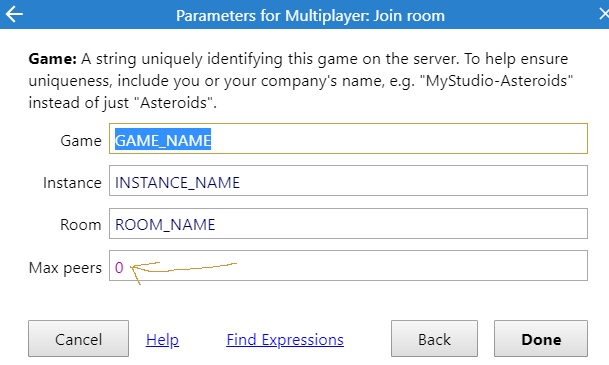Confirm parameters with the Done button
Screen dimensions: 609x365
(x=541, y=339)
